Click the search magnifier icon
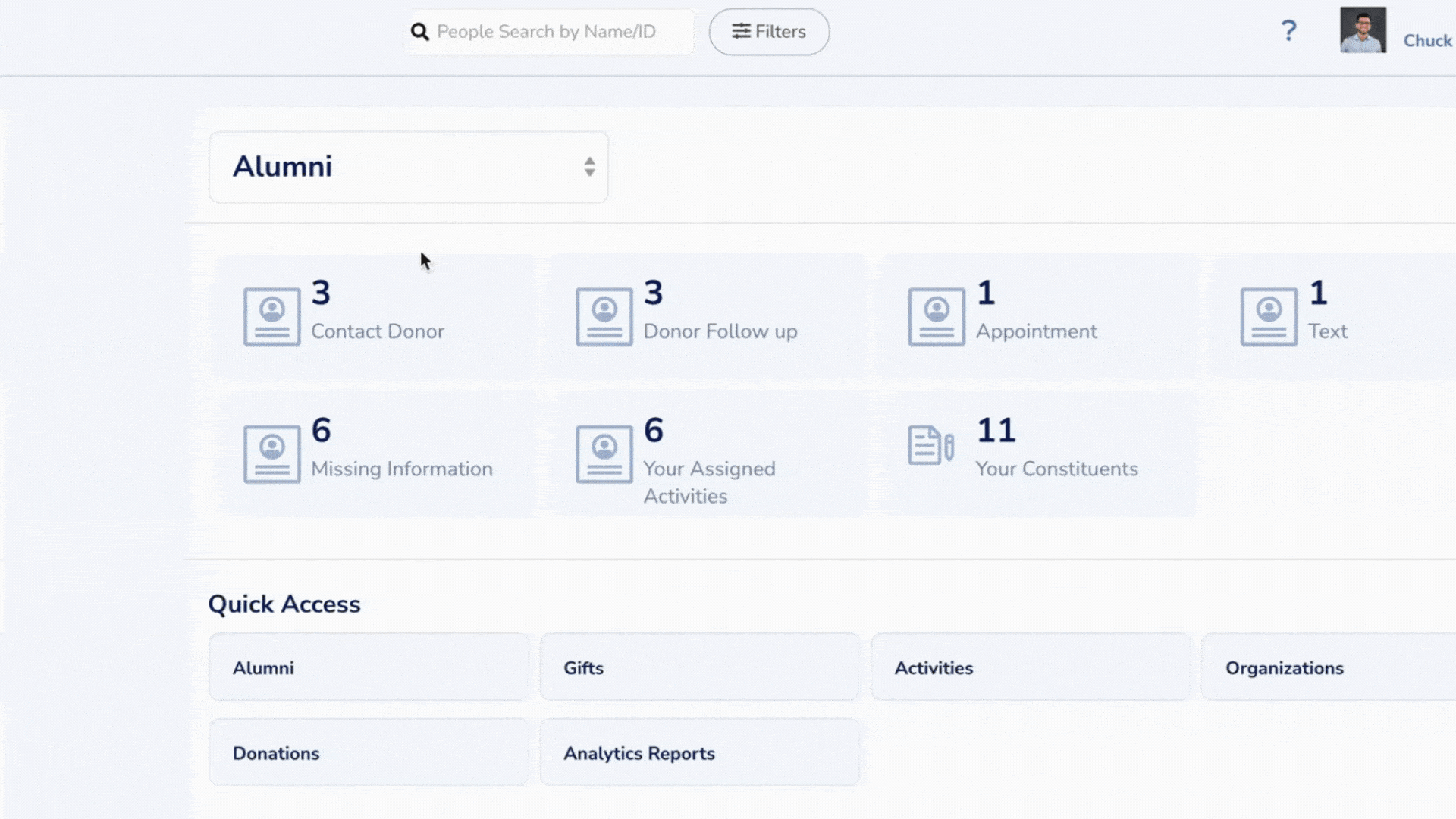The height and width of the screenshot is (819, 1456). (x=419, y=32)
